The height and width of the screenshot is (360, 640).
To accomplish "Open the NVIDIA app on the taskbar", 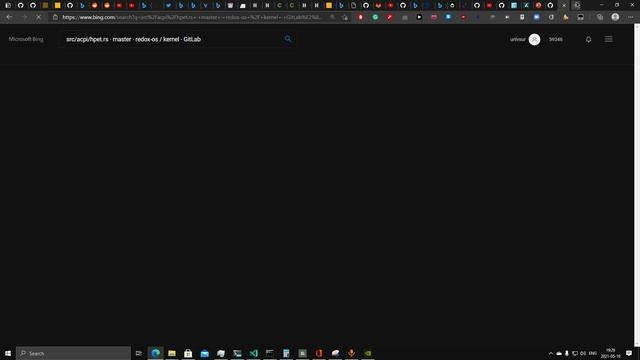I will pyautogui.click(x=368, y=353).
